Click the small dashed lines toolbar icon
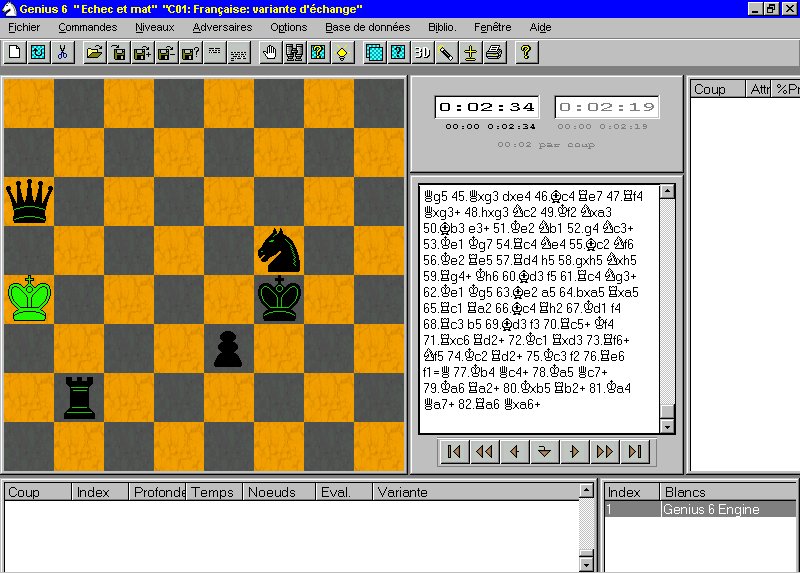Screen dimensions: 800x573 point(214,53)
